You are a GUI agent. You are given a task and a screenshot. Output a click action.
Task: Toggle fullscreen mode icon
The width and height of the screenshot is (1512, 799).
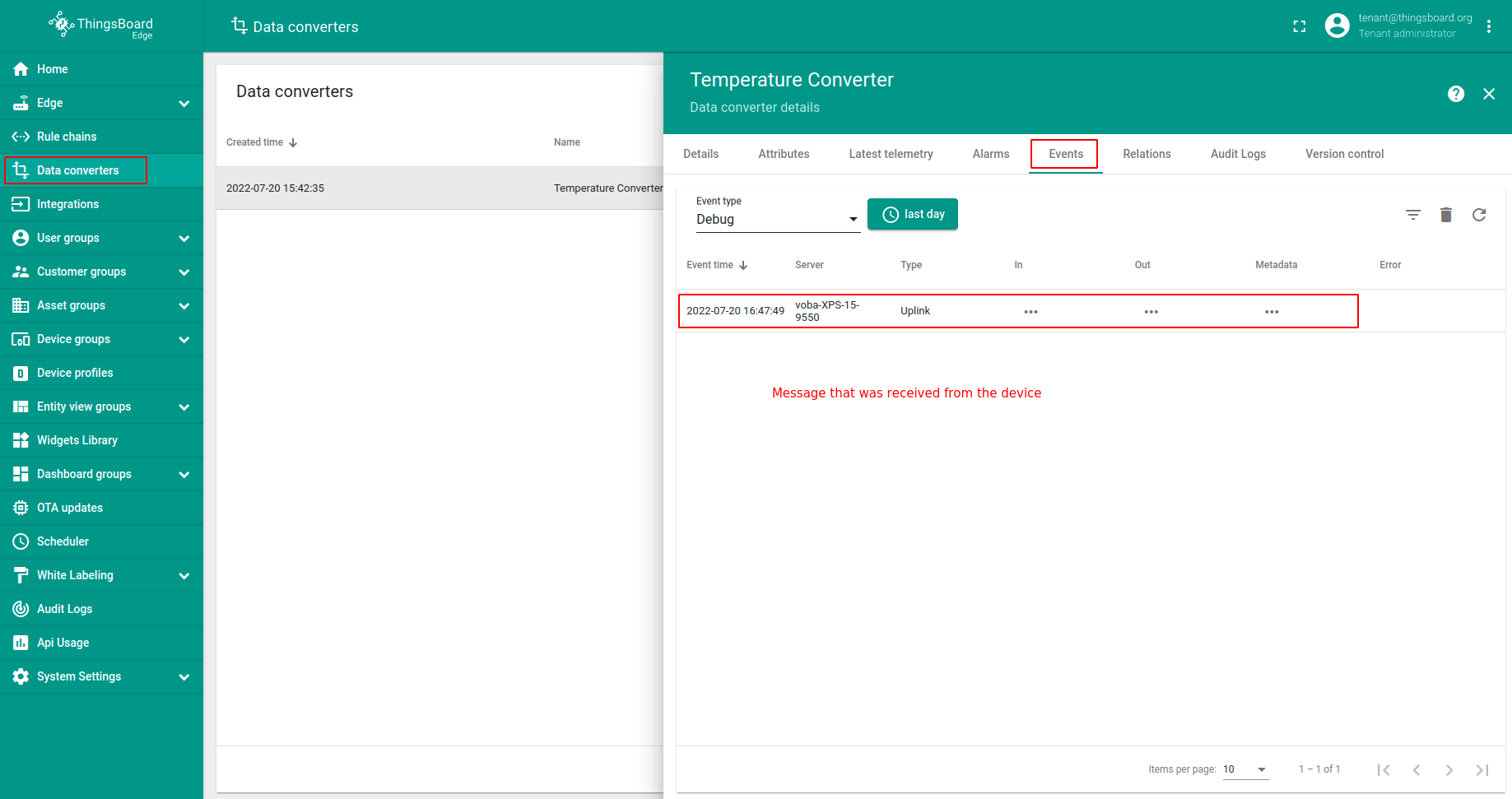1300,26
